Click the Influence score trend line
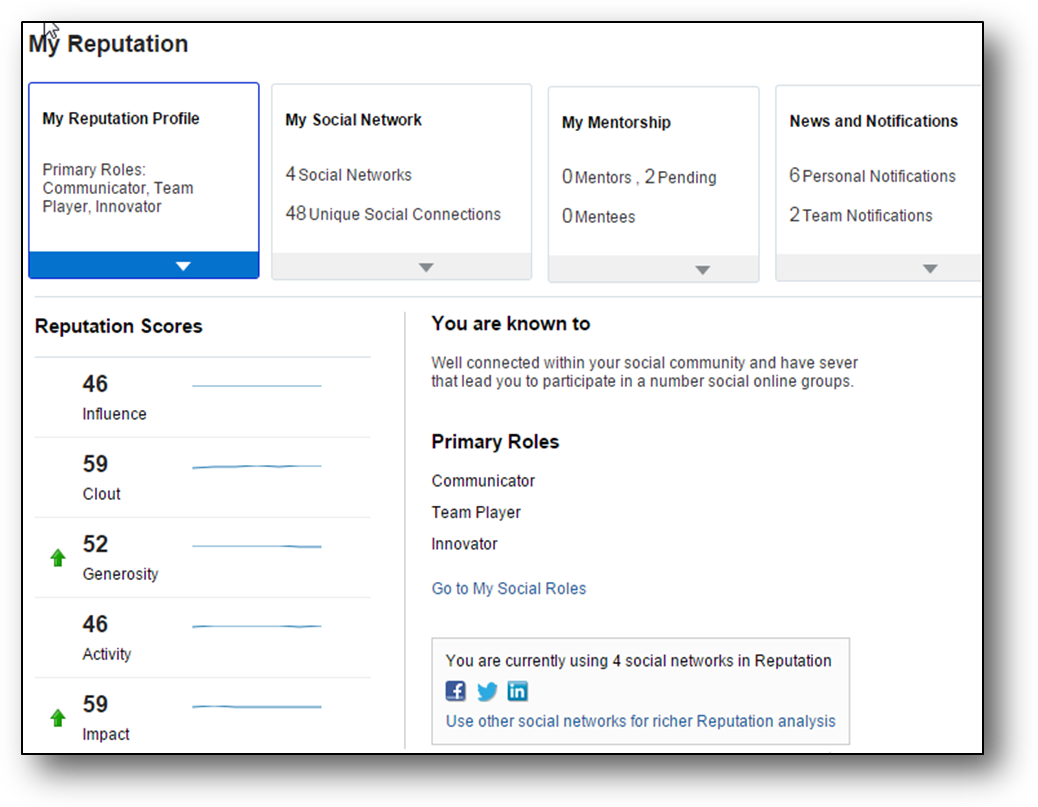 click(256, 386)
